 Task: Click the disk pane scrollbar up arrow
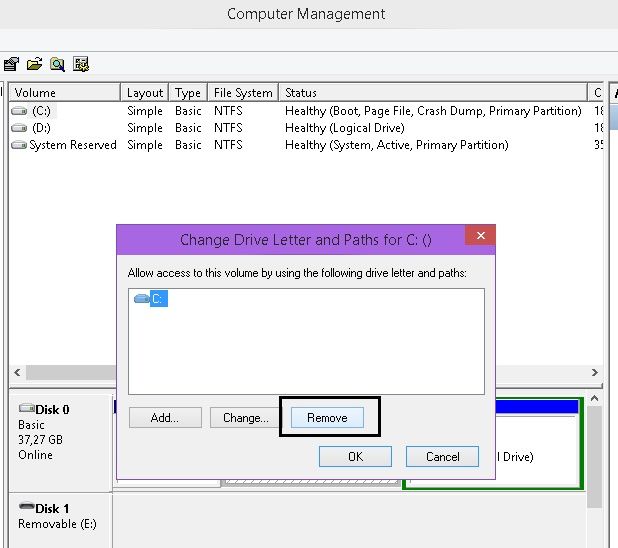click(x=594, y=399)
